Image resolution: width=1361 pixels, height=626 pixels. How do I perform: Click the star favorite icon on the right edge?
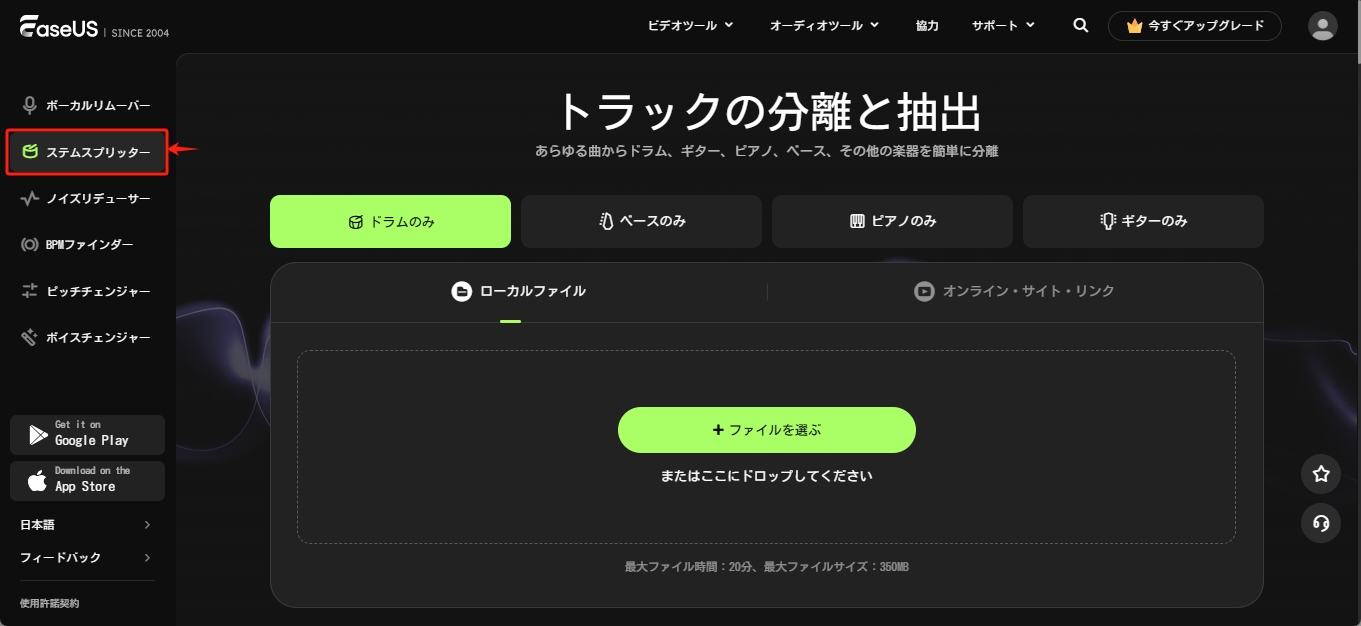(1320, 474)
